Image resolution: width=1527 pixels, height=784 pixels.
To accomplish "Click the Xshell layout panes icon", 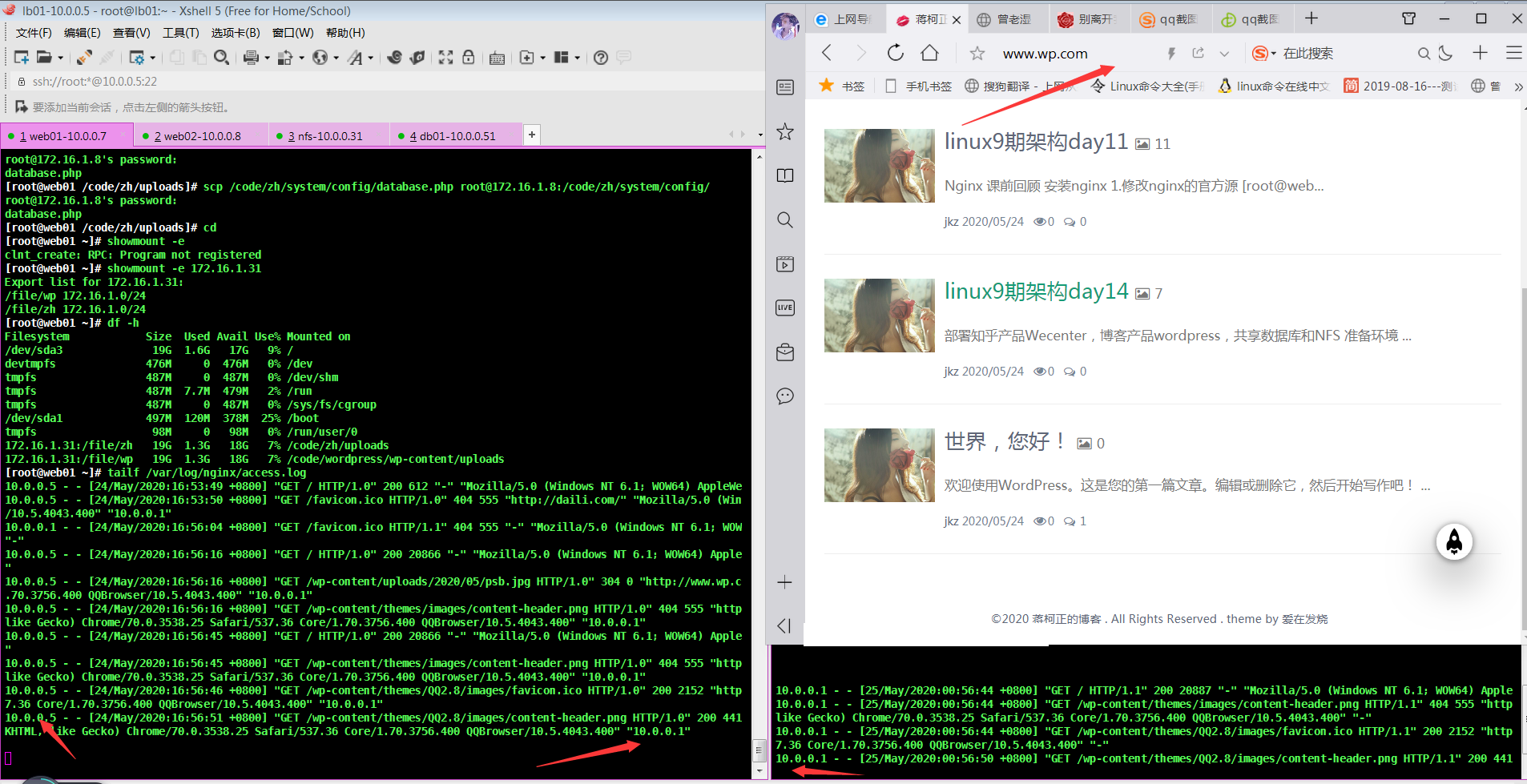I will 561,58.
